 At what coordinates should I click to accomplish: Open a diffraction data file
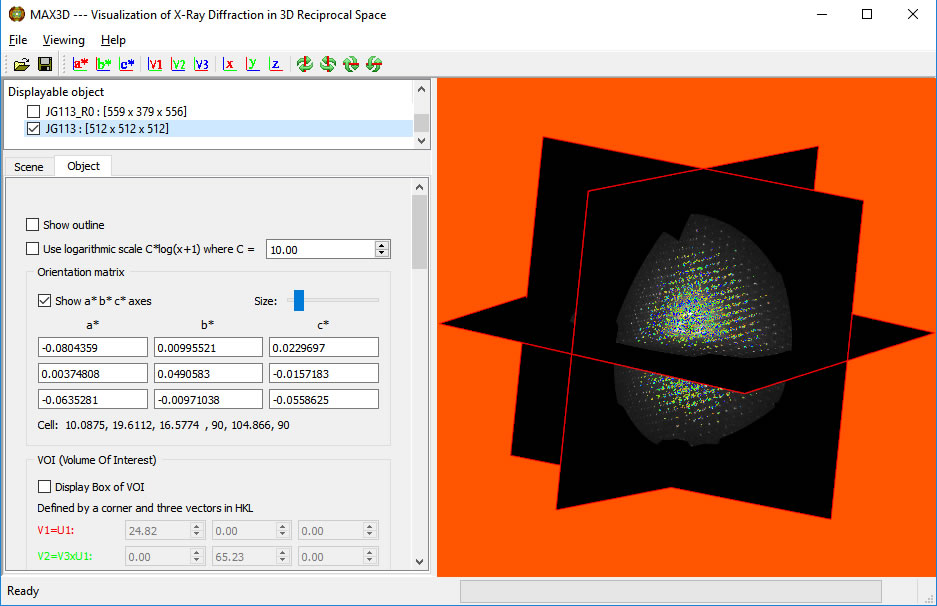22,64
